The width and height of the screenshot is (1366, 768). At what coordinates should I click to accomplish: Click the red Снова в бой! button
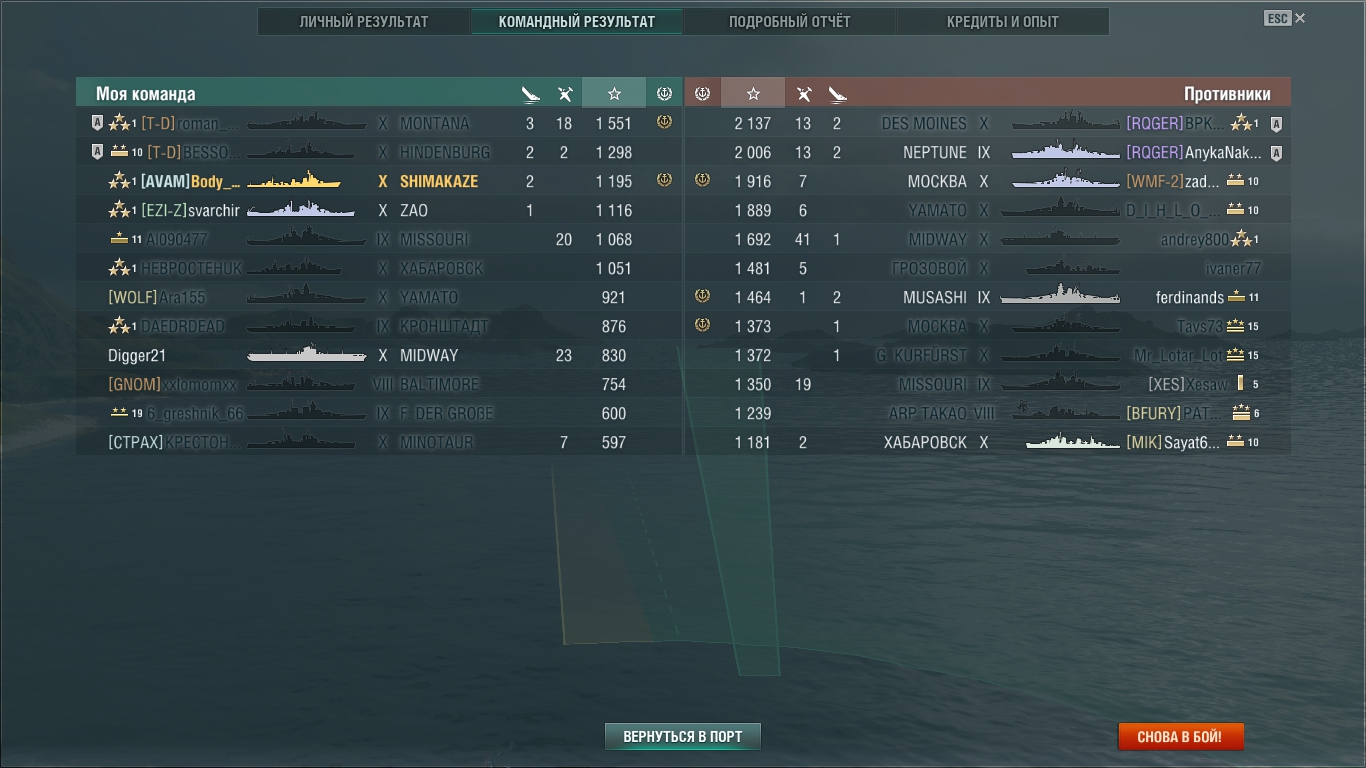pyautogui.click(x=1181, y=737)
